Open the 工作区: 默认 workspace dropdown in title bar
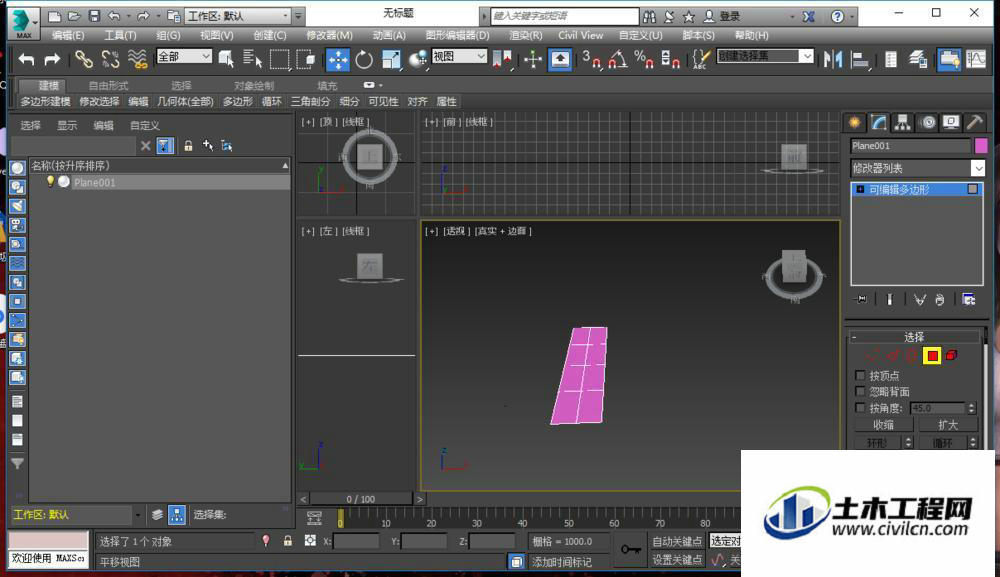The width and height of the screenshot is (1000, 577). coord(237,16)
